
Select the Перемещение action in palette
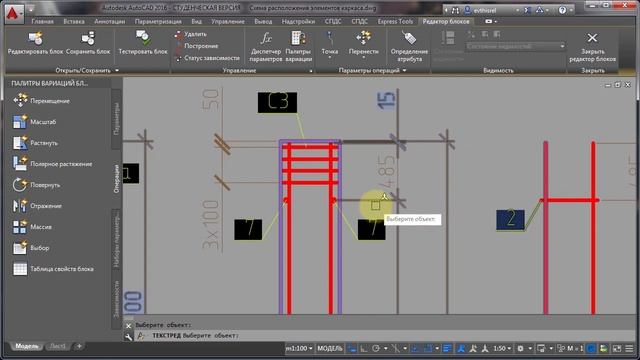click(x=41, y=100)
